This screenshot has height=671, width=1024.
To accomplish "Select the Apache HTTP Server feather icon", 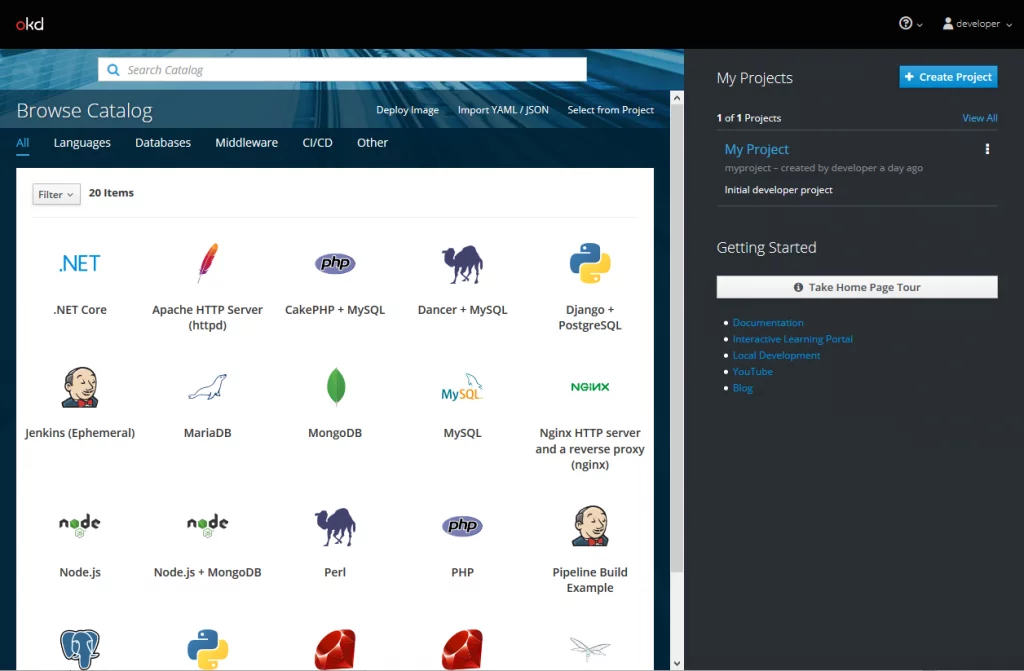I will coord(208,263).
